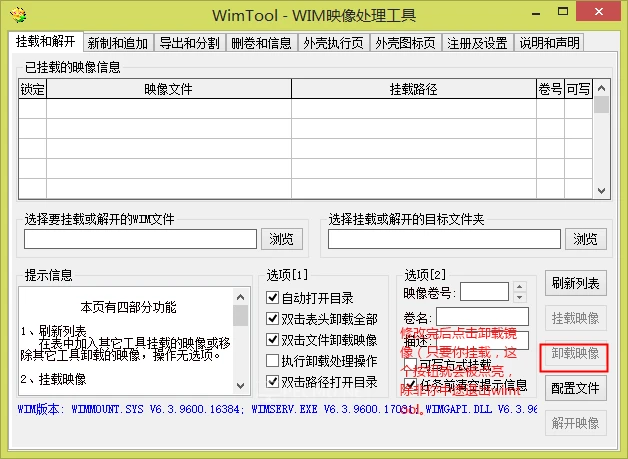Image resolution: width=628 pixels, height=459 pixels.
Task: Click 浏览 button for WIM file
Action: tap(282, 239)
